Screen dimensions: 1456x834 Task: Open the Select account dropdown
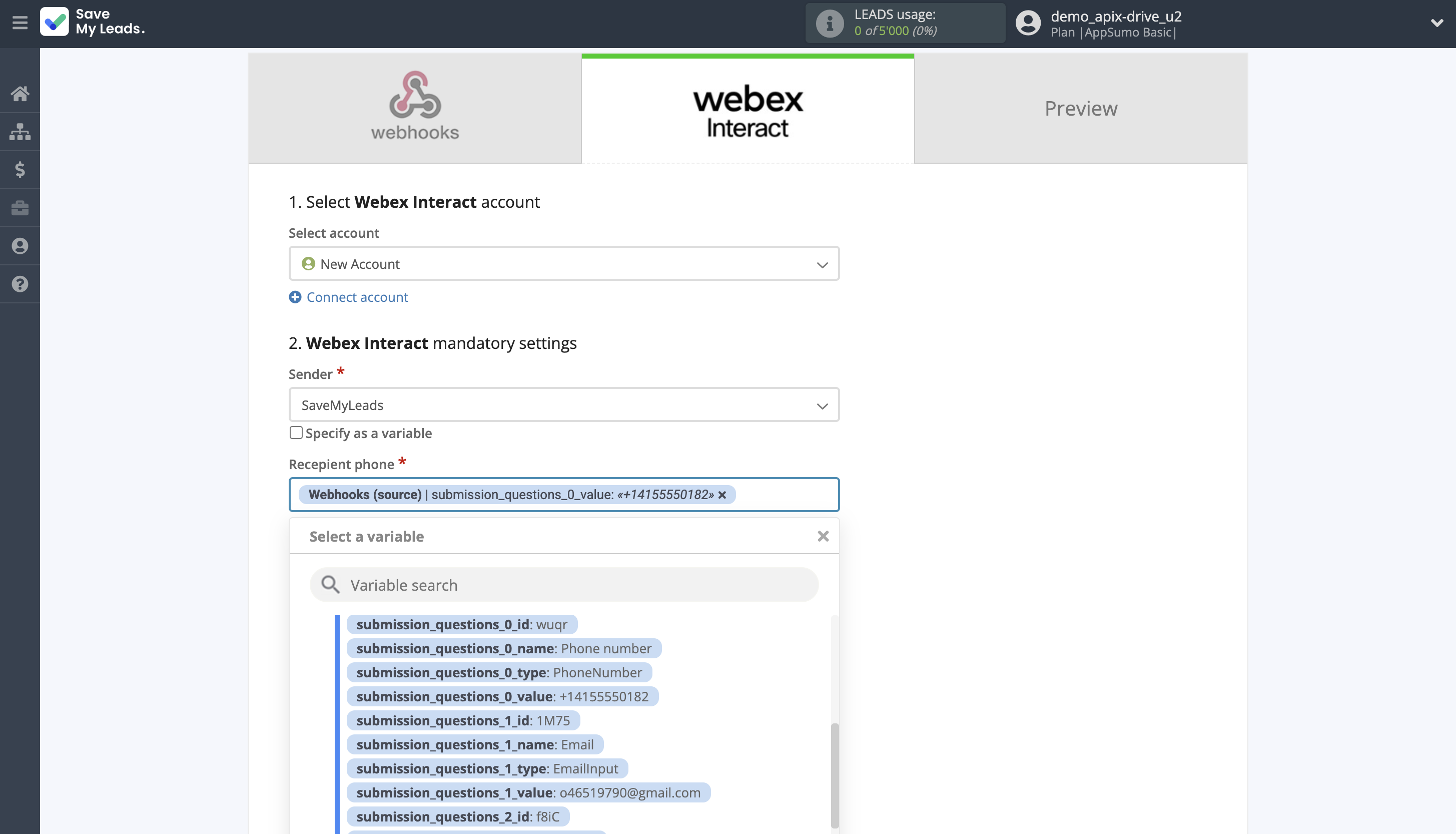564,263
